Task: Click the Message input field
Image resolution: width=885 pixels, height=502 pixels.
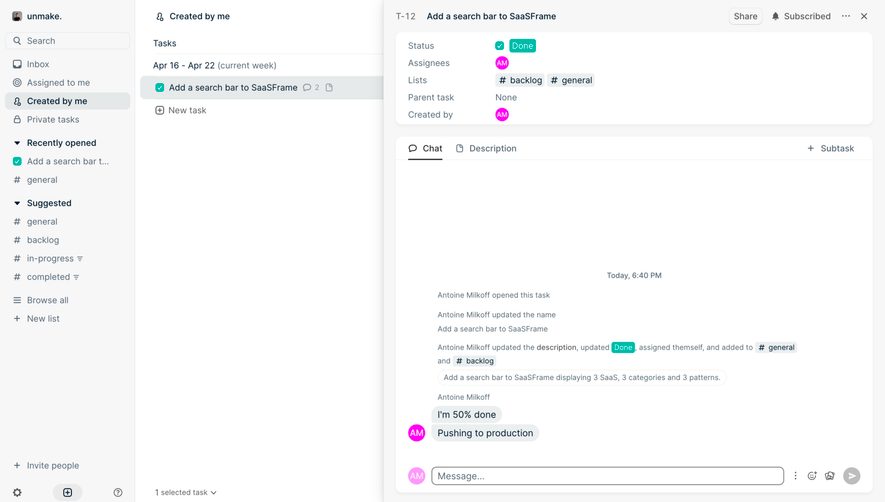Action: point(607,476)
